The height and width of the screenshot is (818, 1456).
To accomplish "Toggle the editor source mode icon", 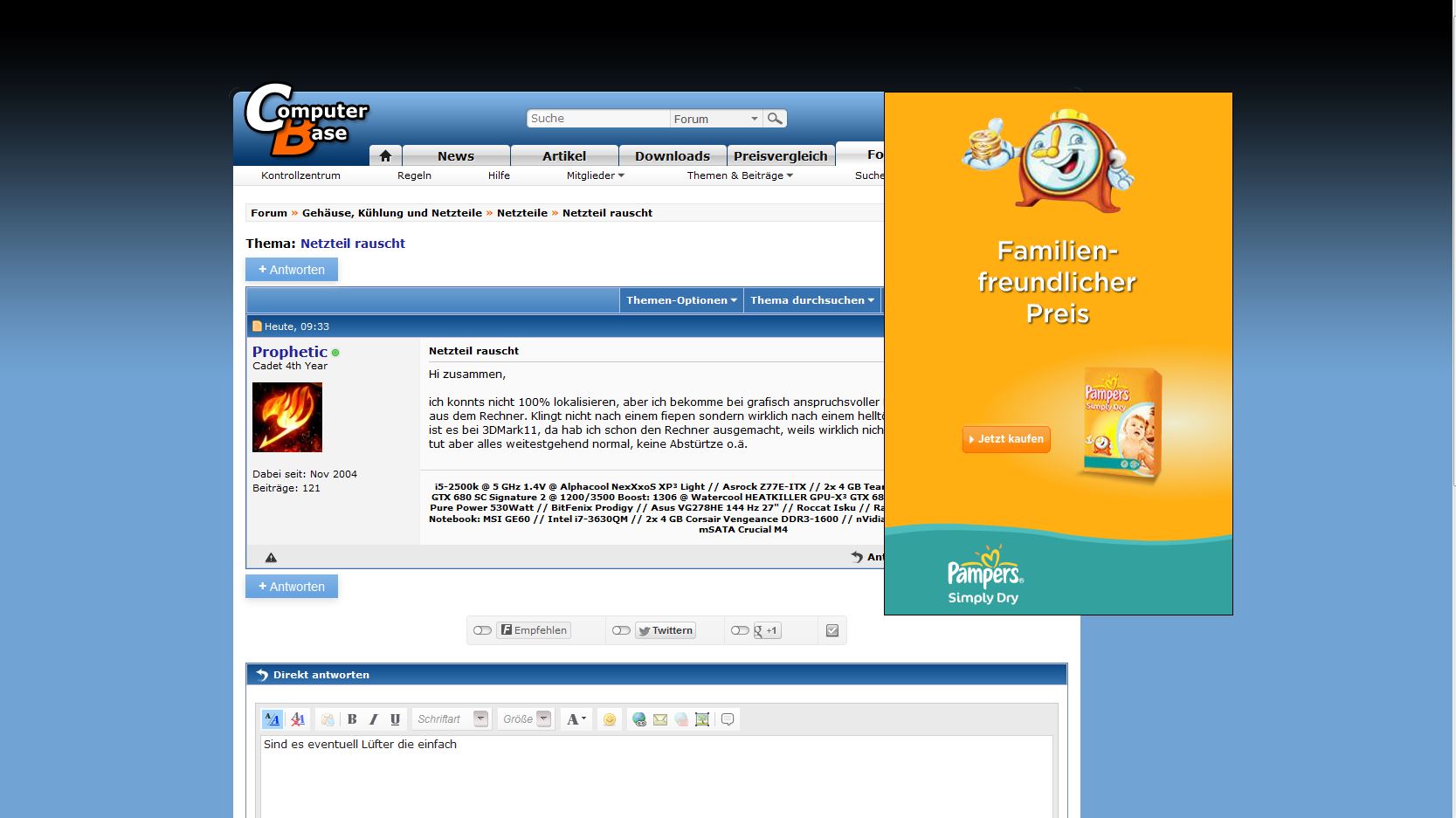I will click(273, 719).
